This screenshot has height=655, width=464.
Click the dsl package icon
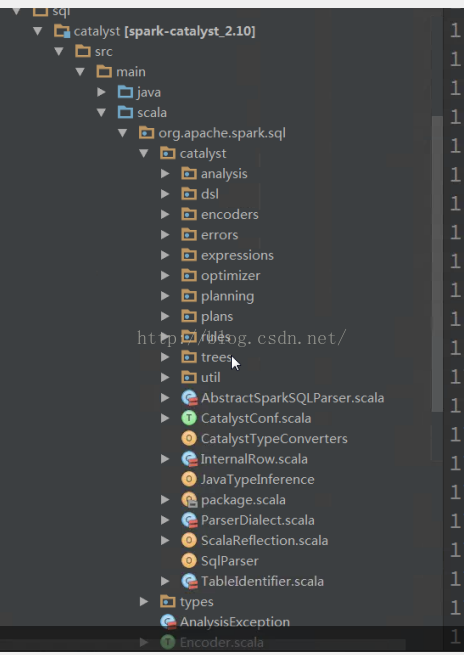189,194
